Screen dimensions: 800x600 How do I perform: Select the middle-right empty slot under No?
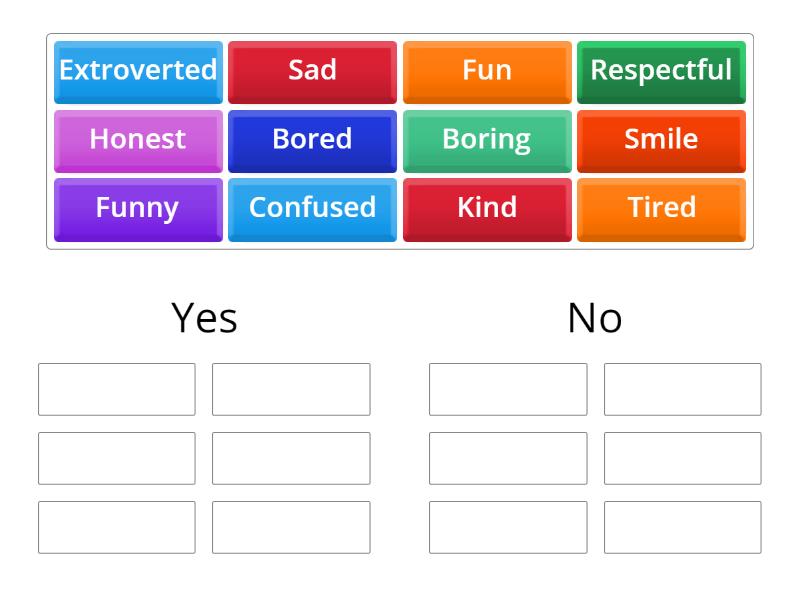pyautogui.click(x=683, y=458)
